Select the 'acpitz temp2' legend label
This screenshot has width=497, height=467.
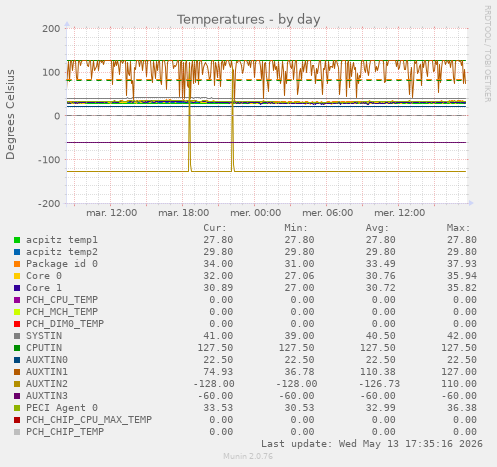tap(62, 252)
